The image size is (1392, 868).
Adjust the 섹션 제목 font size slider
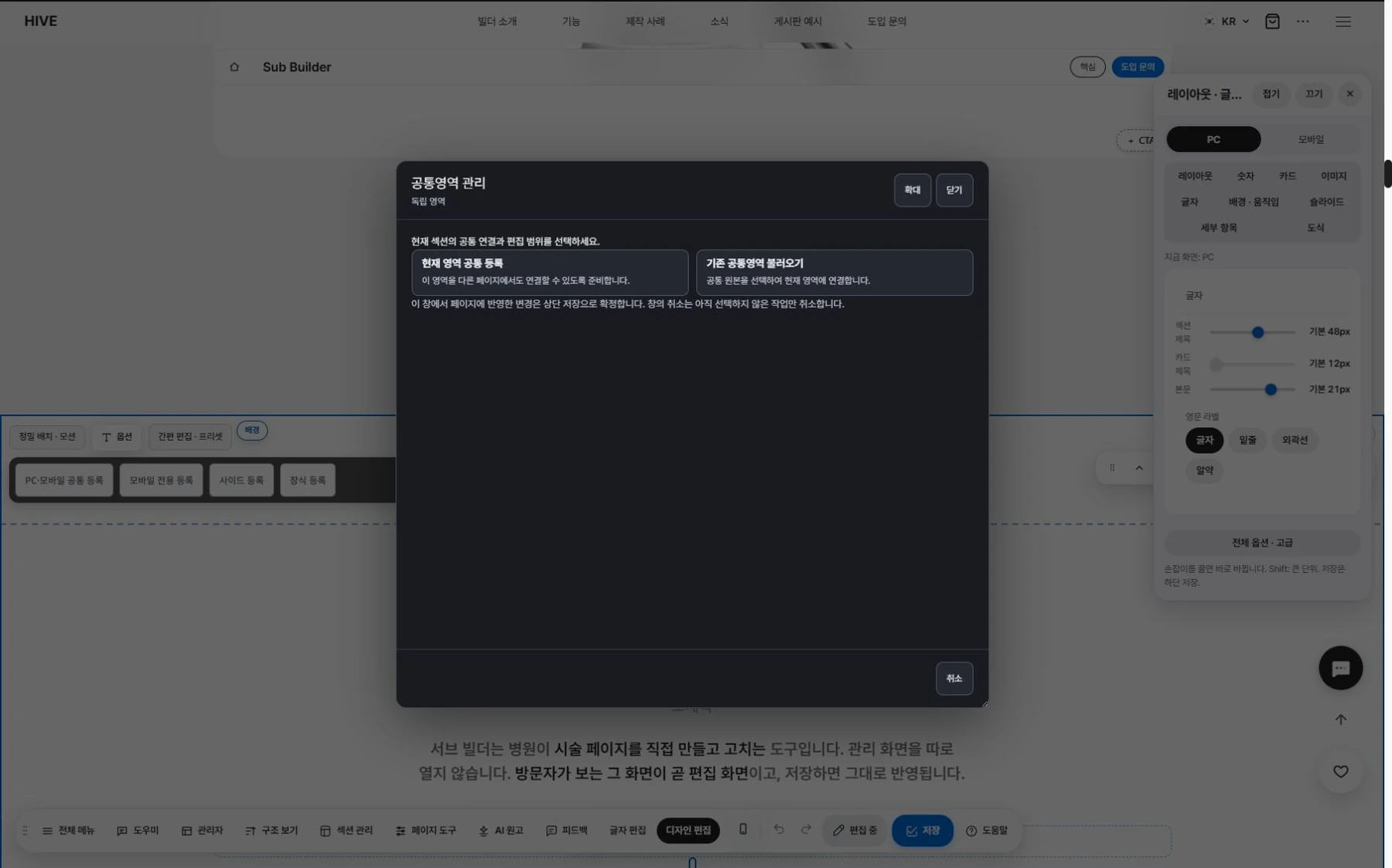click(1252, 332)
